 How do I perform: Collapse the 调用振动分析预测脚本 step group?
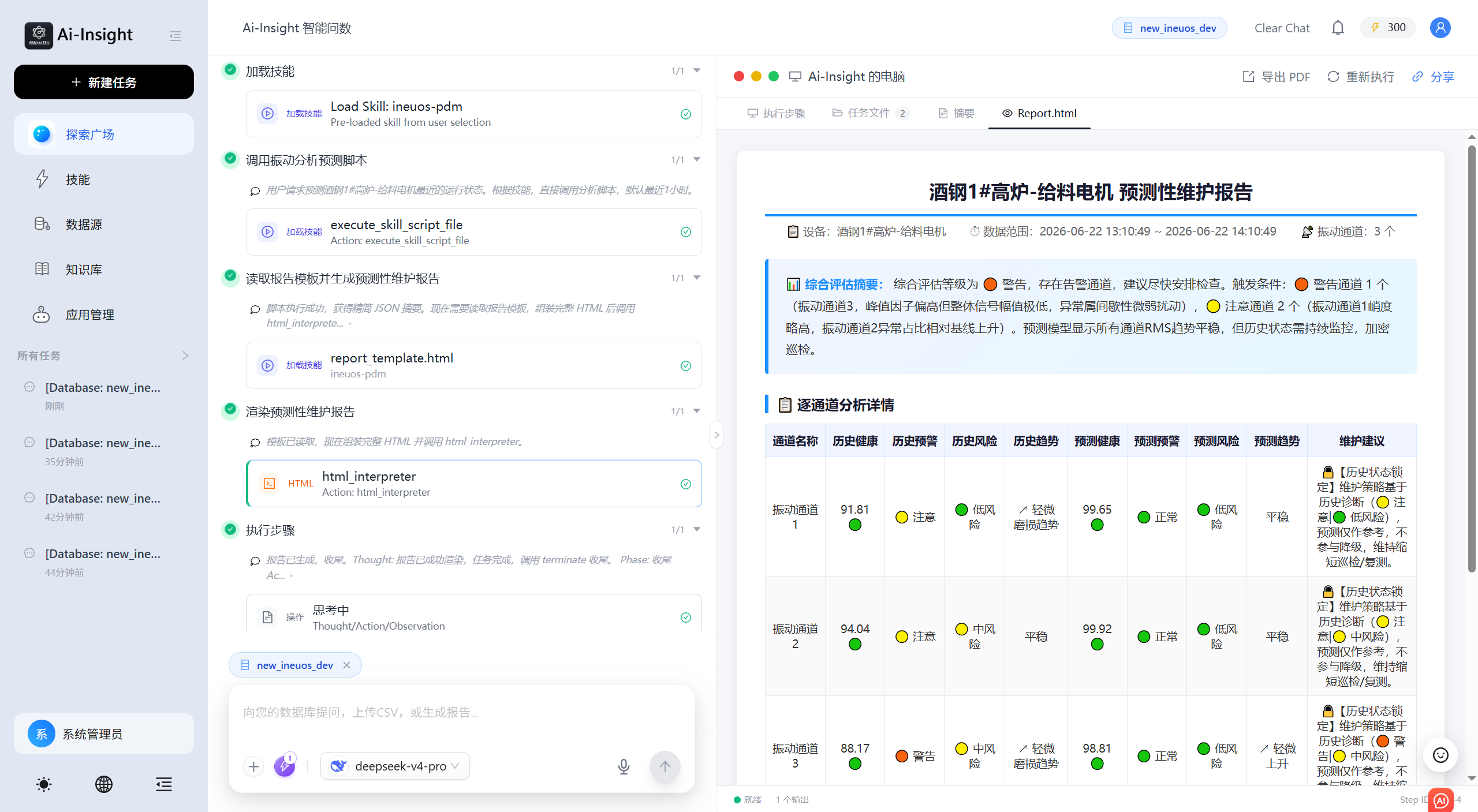point(697,159)
